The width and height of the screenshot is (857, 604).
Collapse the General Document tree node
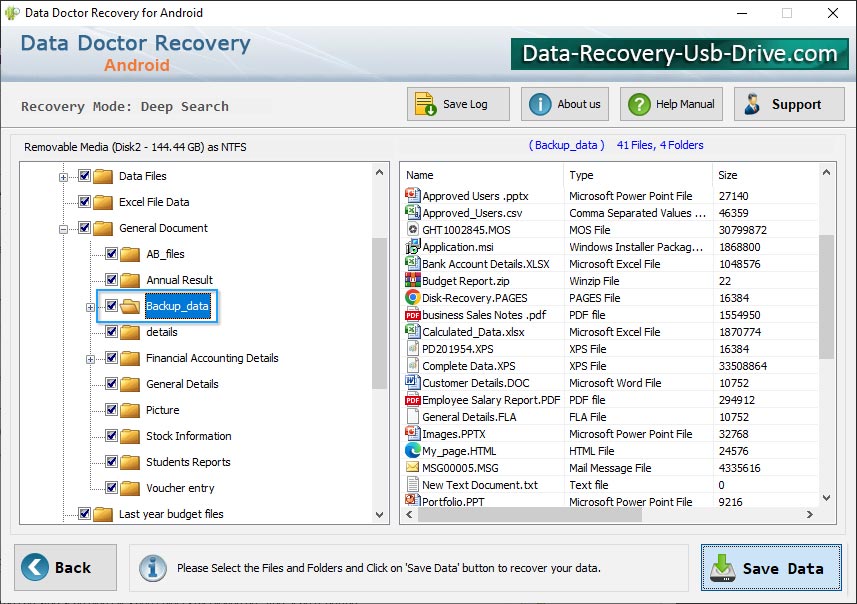(x=63, y=229)
